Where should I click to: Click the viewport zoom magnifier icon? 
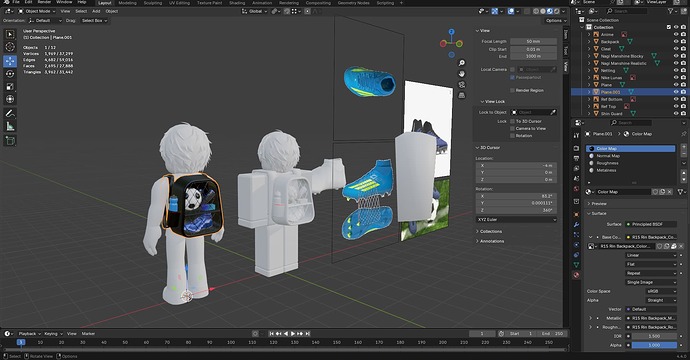pos(462,63)
